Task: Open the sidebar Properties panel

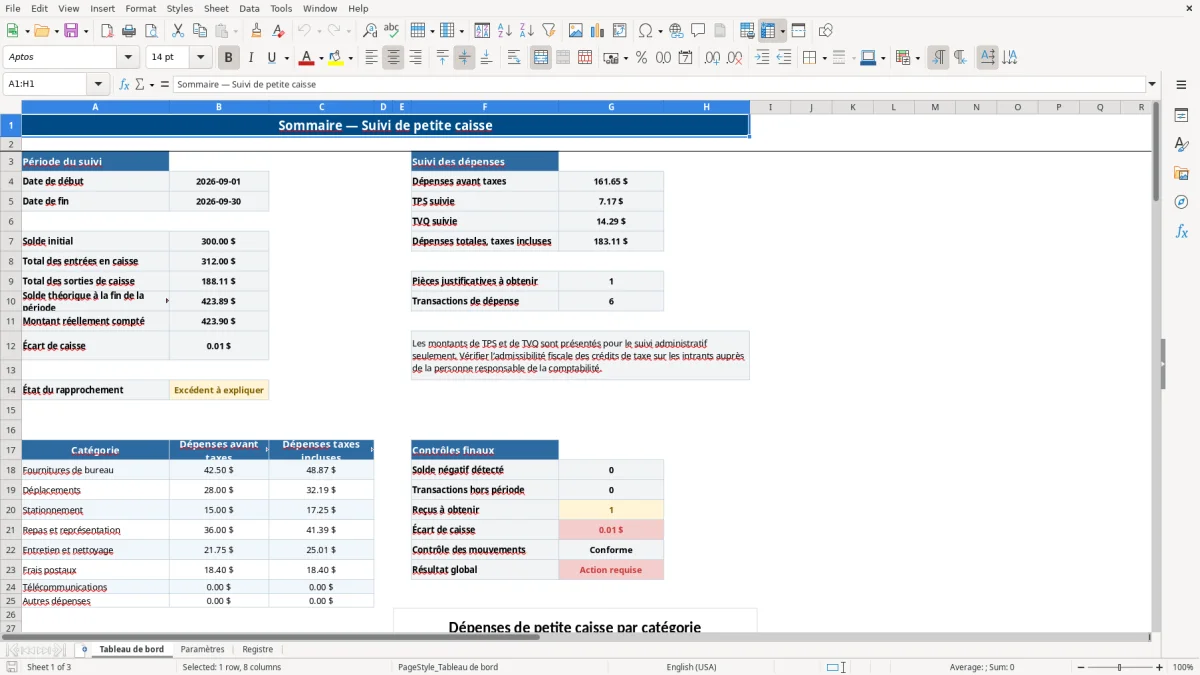Action: coord(1181,116)
